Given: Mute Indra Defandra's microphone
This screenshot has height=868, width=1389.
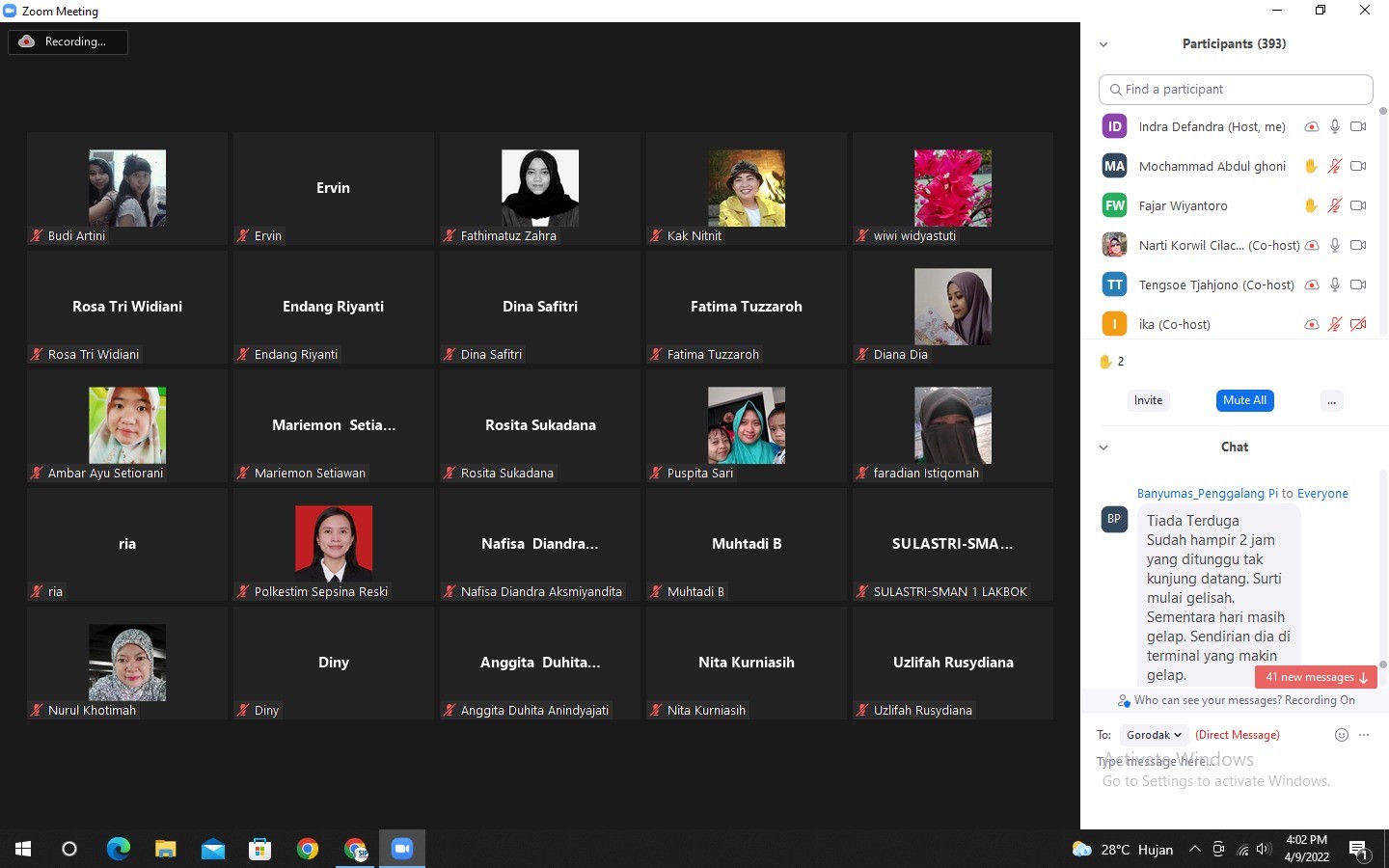Looking at the screenshot, I should pyautogui.click(x=1335, y=126).
